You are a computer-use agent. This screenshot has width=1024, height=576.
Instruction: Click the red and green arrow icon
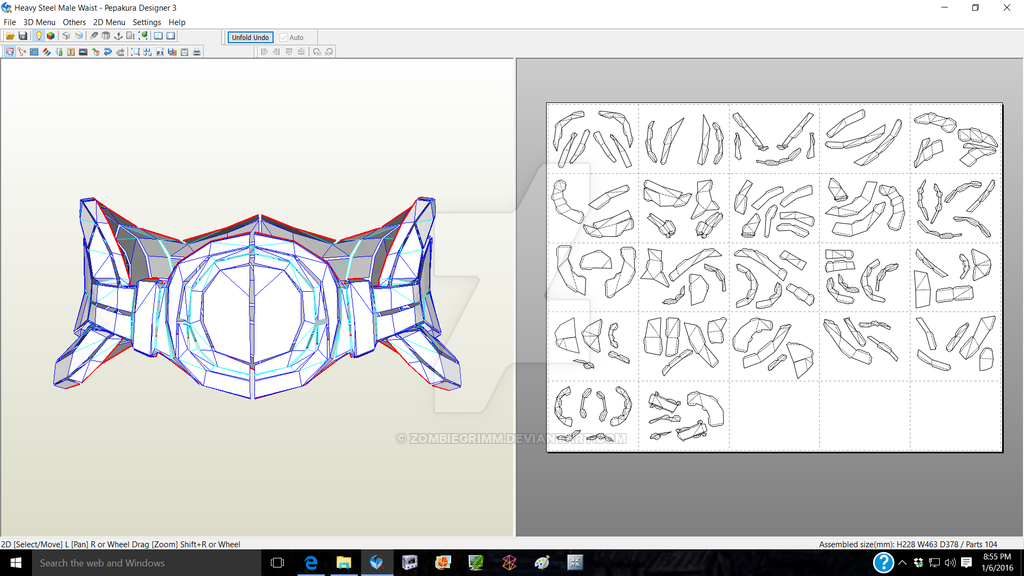click(95, 52)
